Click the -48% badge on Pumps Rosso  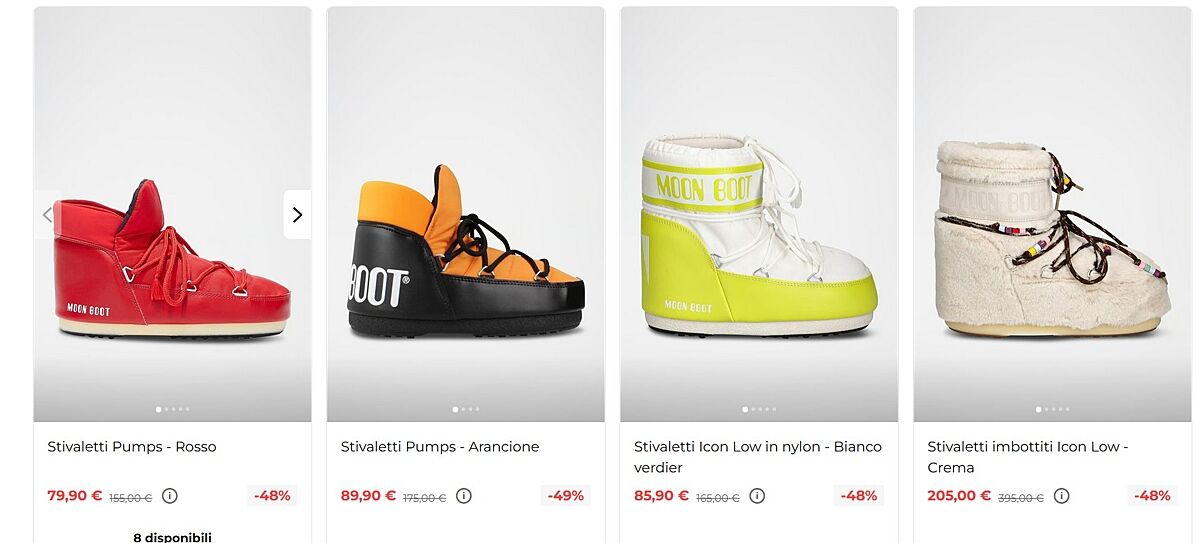pyautogui.click(x=271, y=496)
